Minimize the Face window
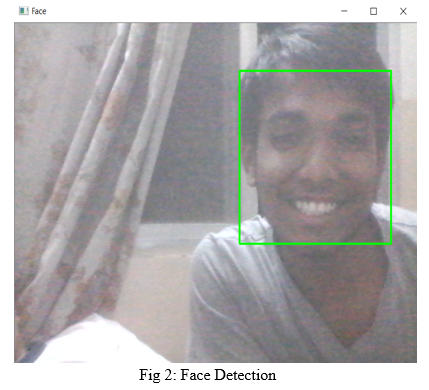Viewport: 429px width, 390px height. coord(344,11)
